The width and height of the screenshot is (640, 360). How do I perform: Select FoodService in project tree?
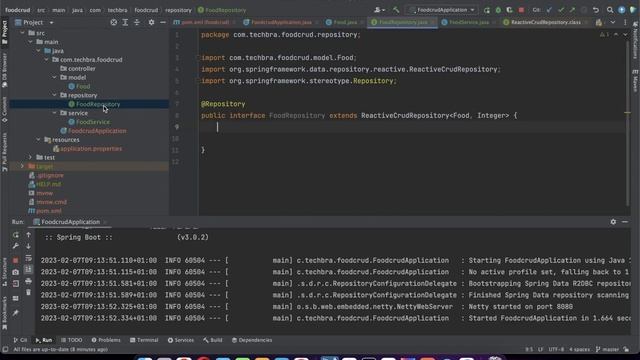[x=93, y=122]
